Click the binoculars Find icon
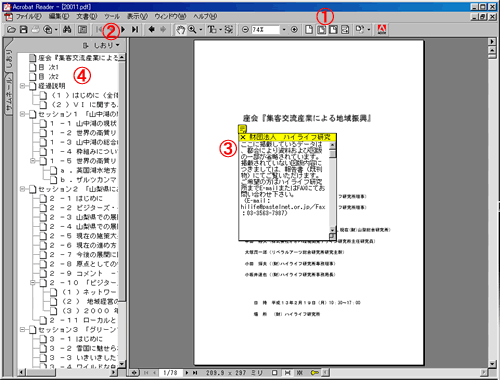 (67, 30)
